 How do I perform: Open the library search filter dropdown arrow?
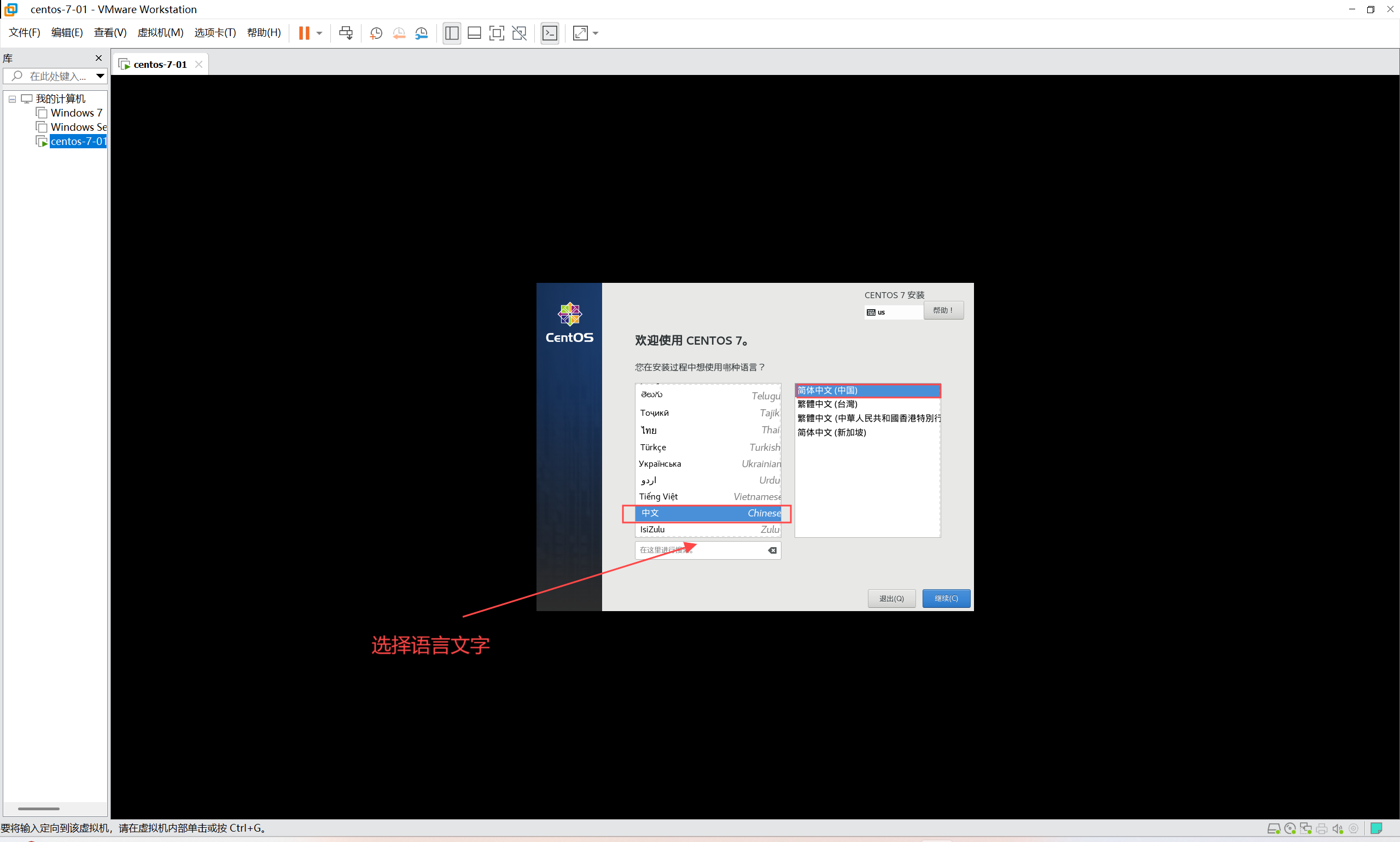(x=100, y=76)
